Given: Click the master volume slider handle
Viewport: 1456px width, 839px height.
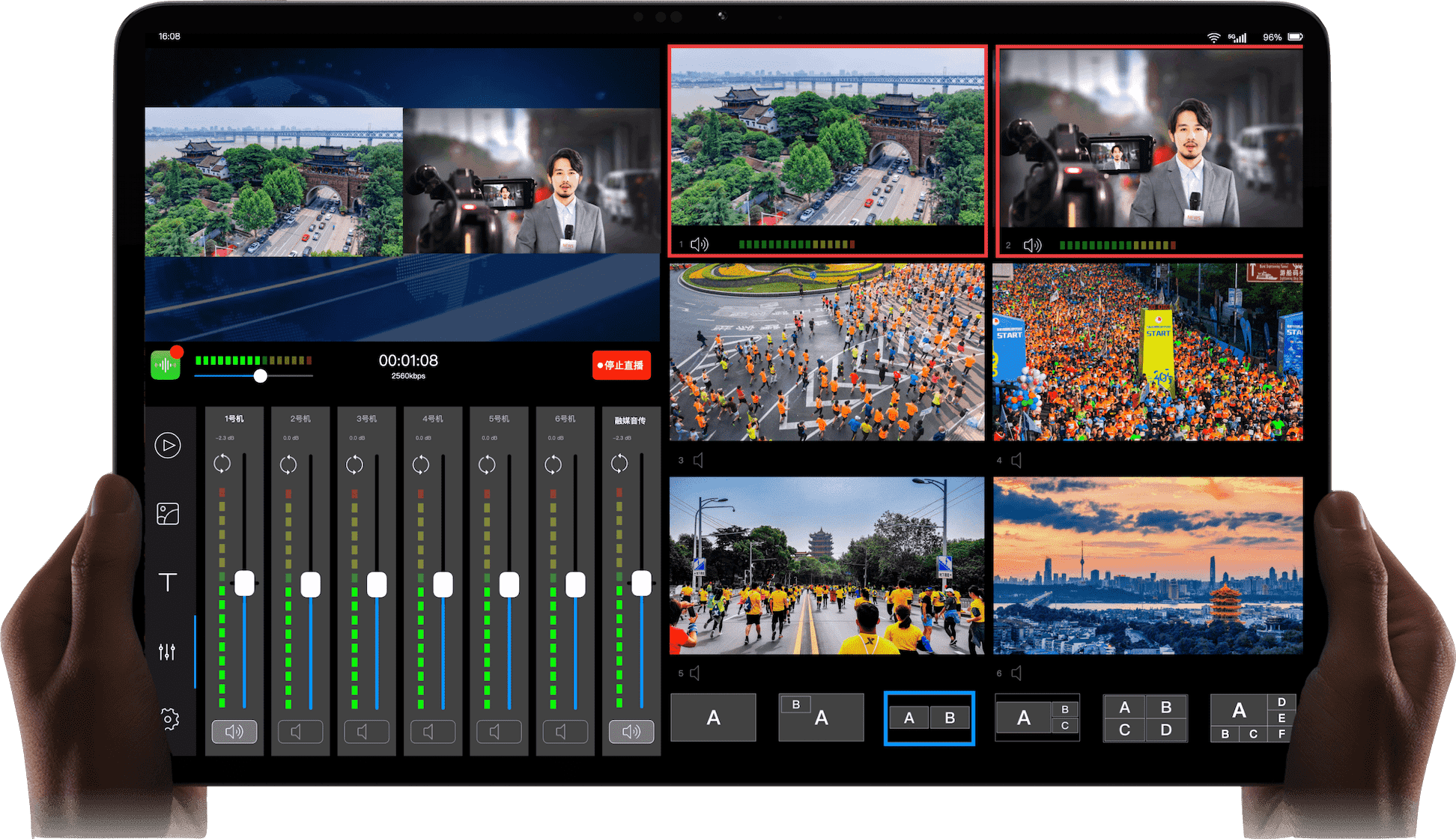Looking at the screenshot, I should (260, 376).
